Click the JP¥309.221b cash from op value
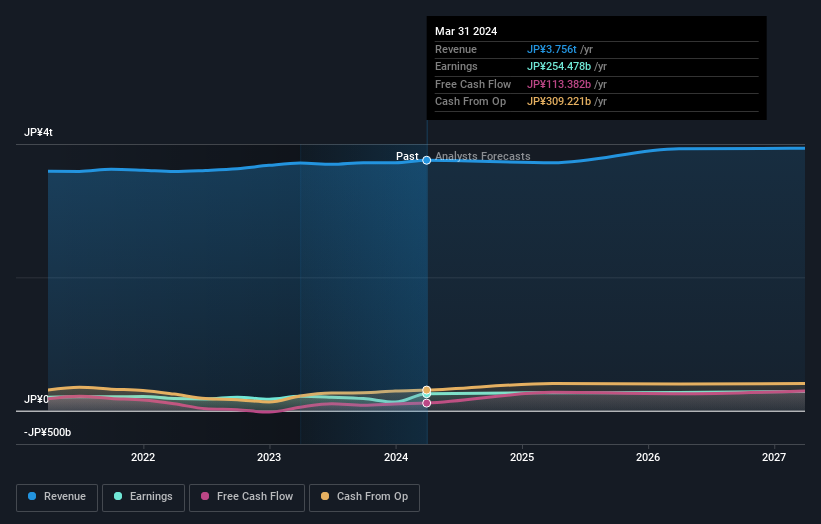 [559, 102]
